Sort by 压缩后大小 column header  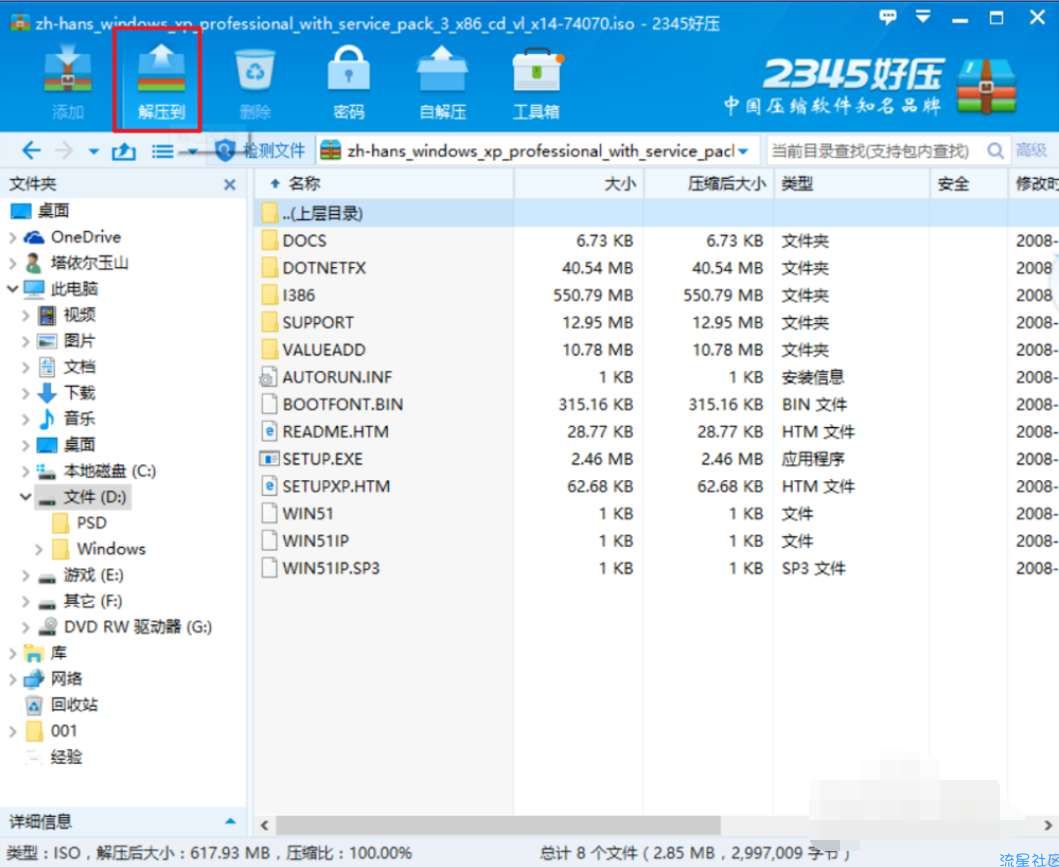pyautogui.click(x=708, y=184)
